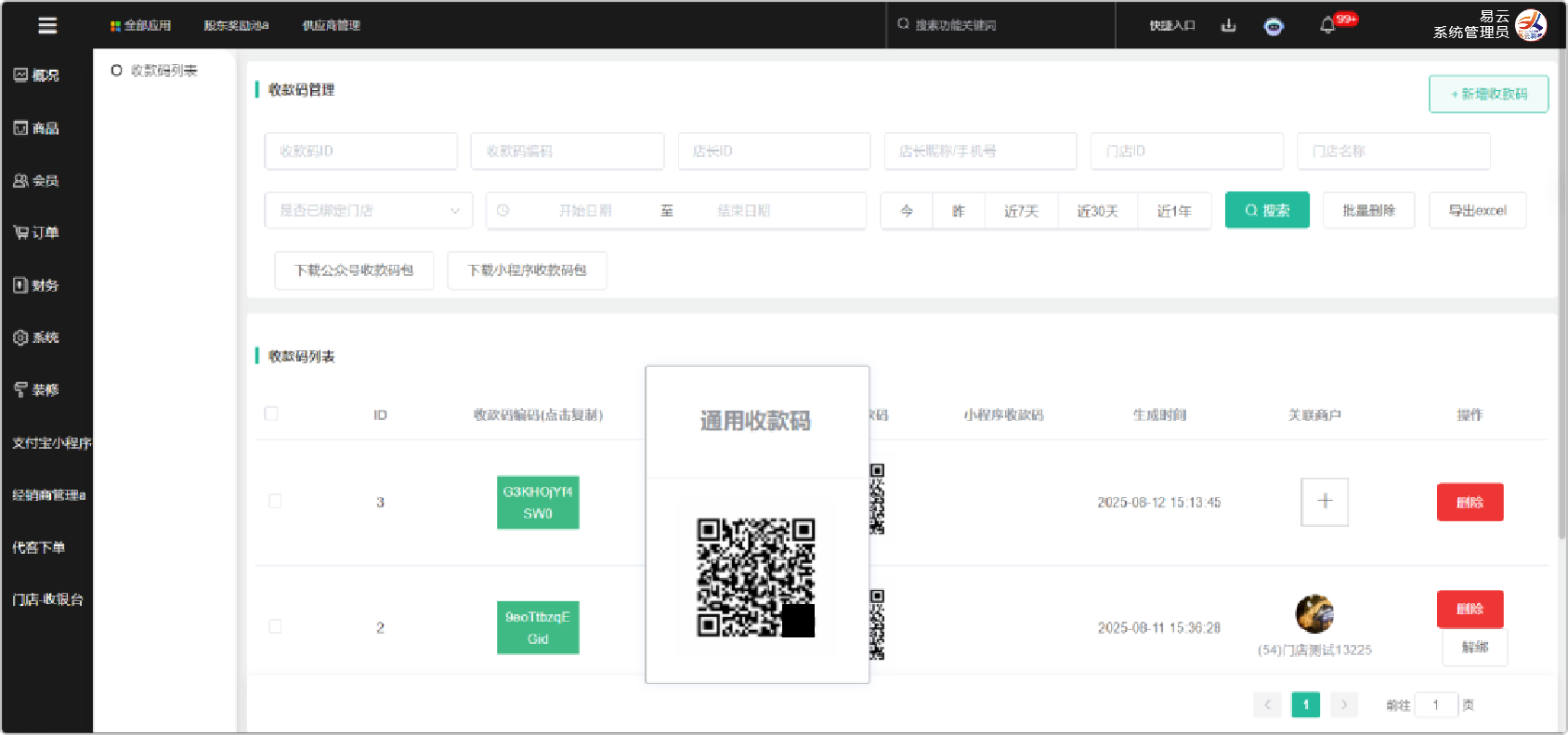Click 股东奖励池a in top navigation
Screen dimensions: 1568x735
pyautogui.click(x=236, y=25)
